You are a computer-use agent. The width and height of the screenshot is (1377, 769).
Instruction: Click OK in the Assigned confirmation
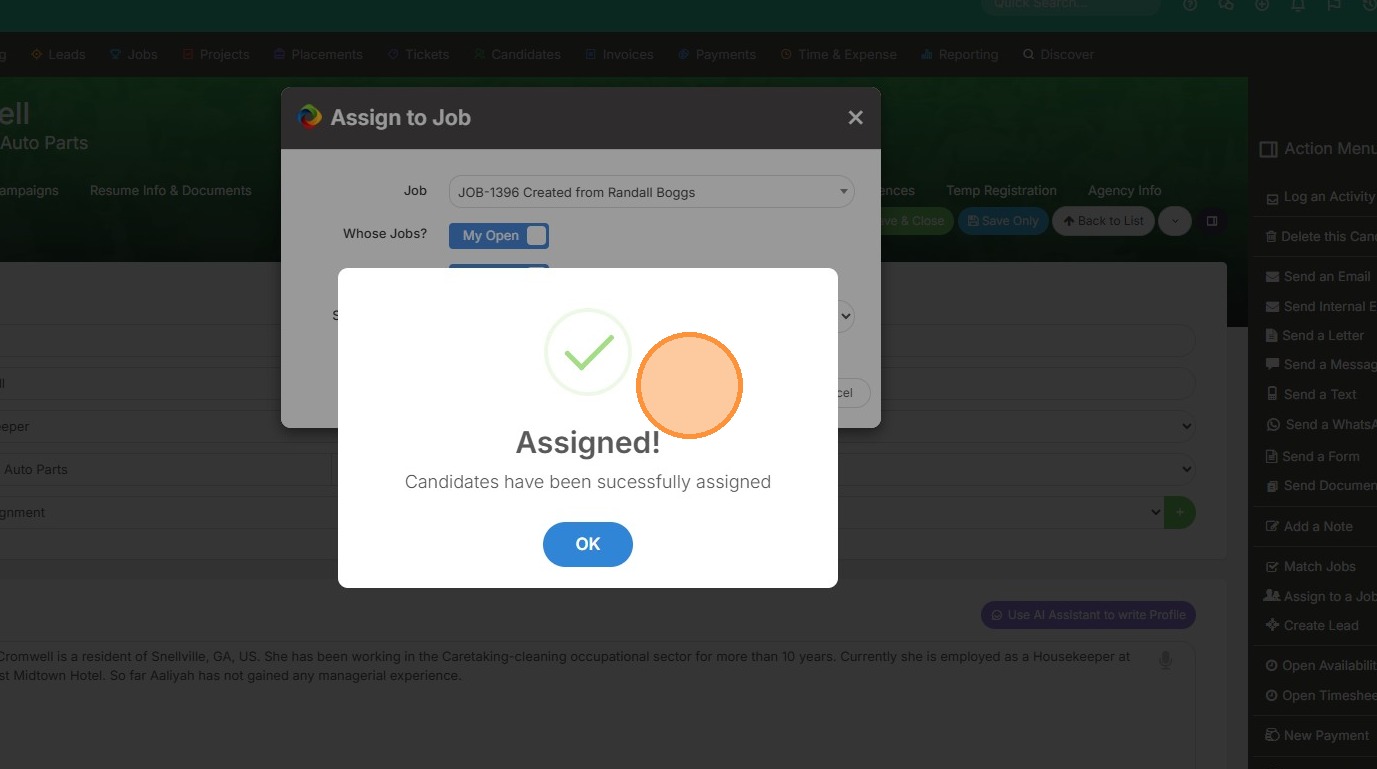click(587, 544)
